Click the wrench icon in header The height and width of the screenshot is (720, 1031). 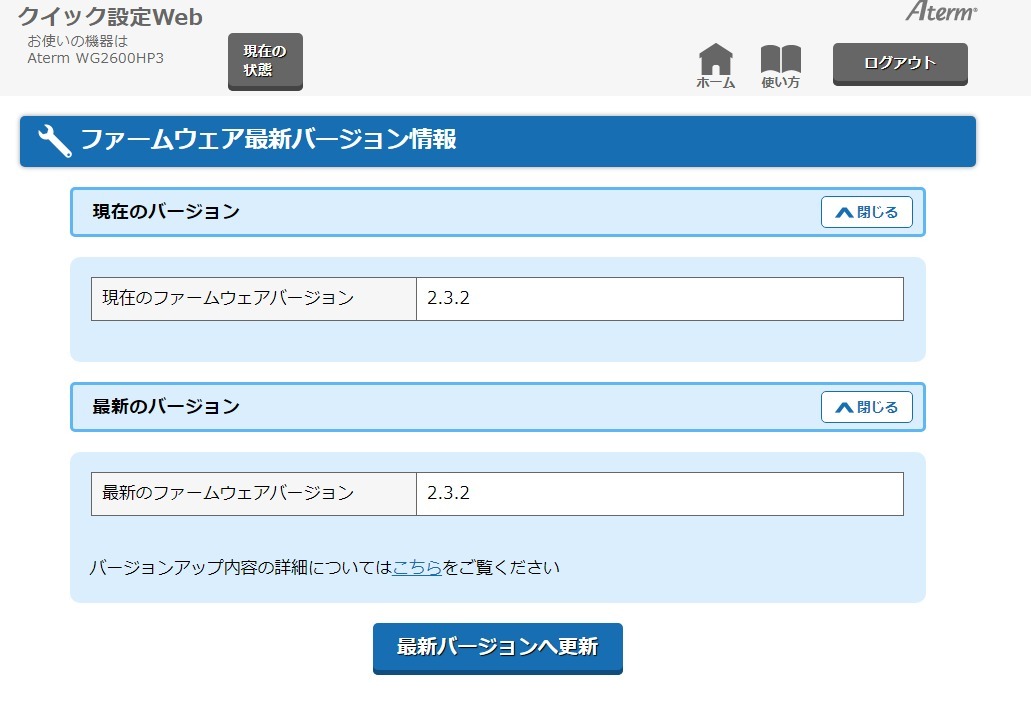[x=55, y=141]
